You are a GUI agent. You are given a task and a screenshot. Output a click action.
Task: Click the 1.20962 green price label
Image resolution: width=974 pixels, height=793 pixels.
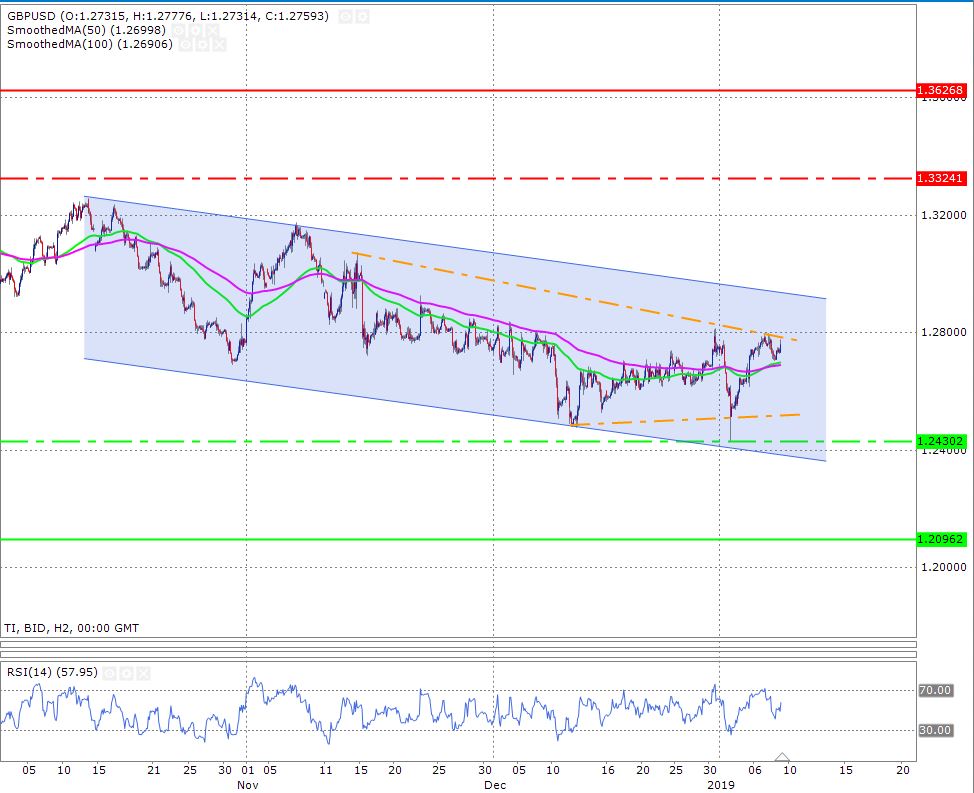click(940, 539)
